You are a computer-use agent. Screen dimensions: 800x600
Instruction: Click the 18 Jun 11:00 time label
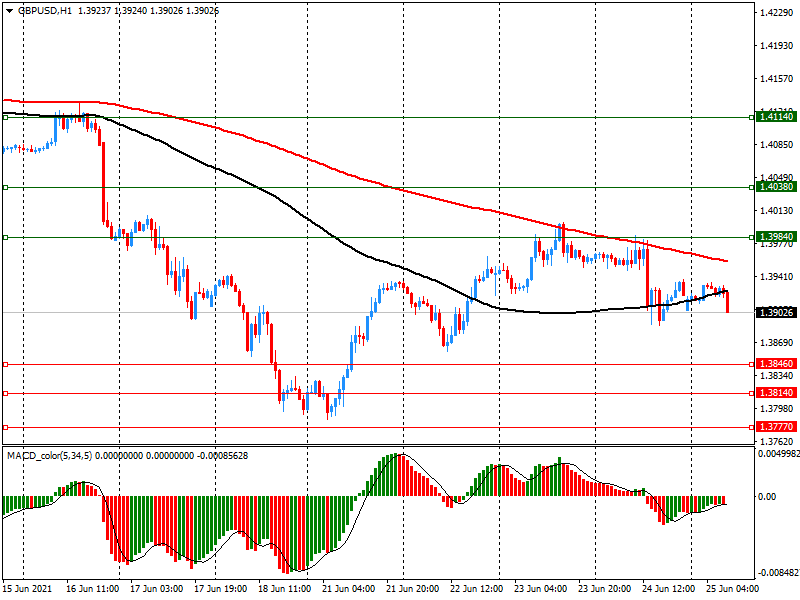point(285,589)
